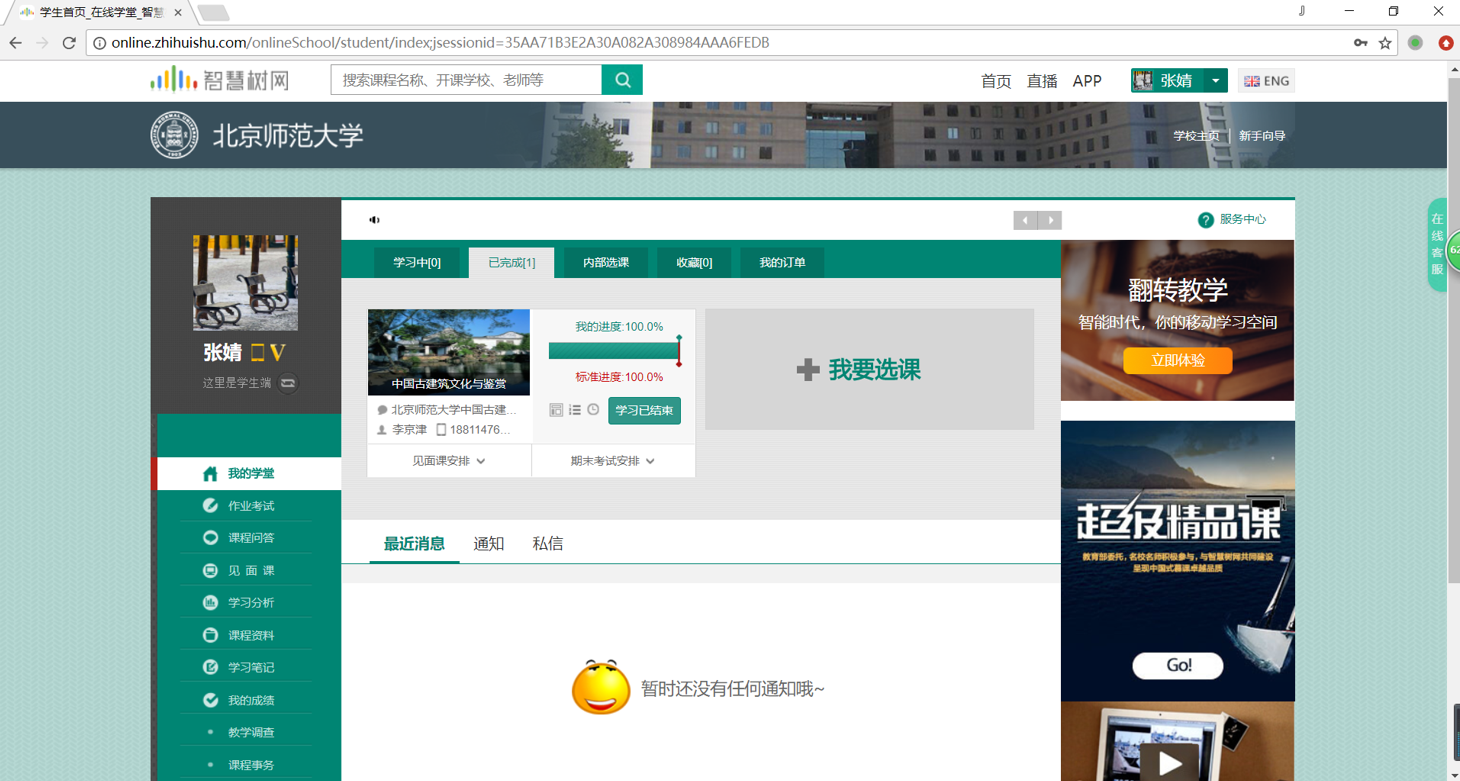The width and height of the screenshot is (1460, 781).
Task: Click the browser reload button
Action: coord(69,43)
